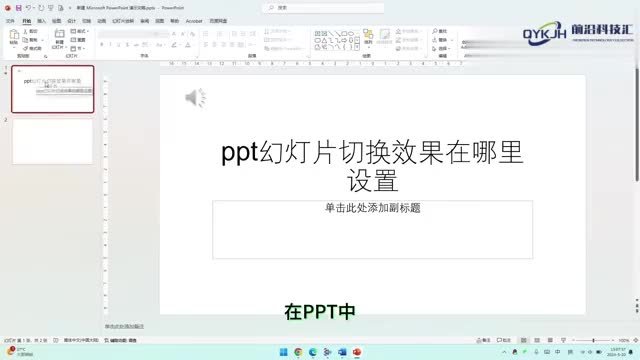Click the Copy icon in the clipboard group

click(x=25, y=40)
